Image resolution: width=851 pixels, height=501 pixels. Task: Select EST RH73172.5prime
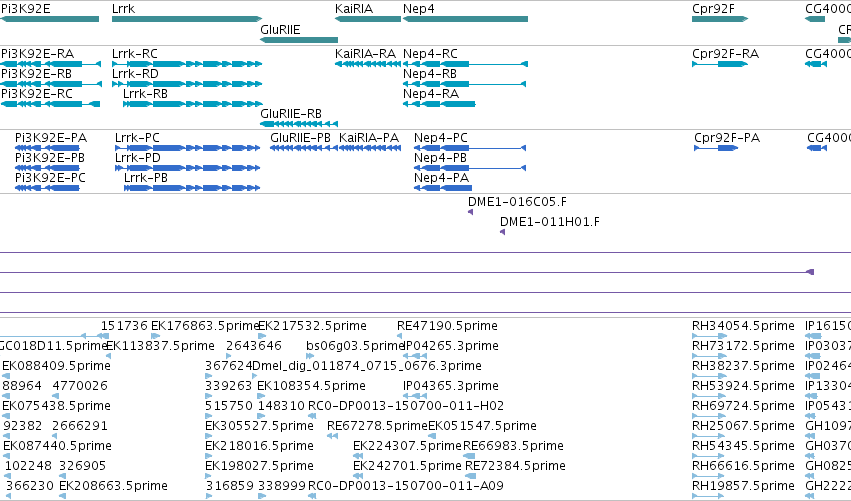pos(709,357)
